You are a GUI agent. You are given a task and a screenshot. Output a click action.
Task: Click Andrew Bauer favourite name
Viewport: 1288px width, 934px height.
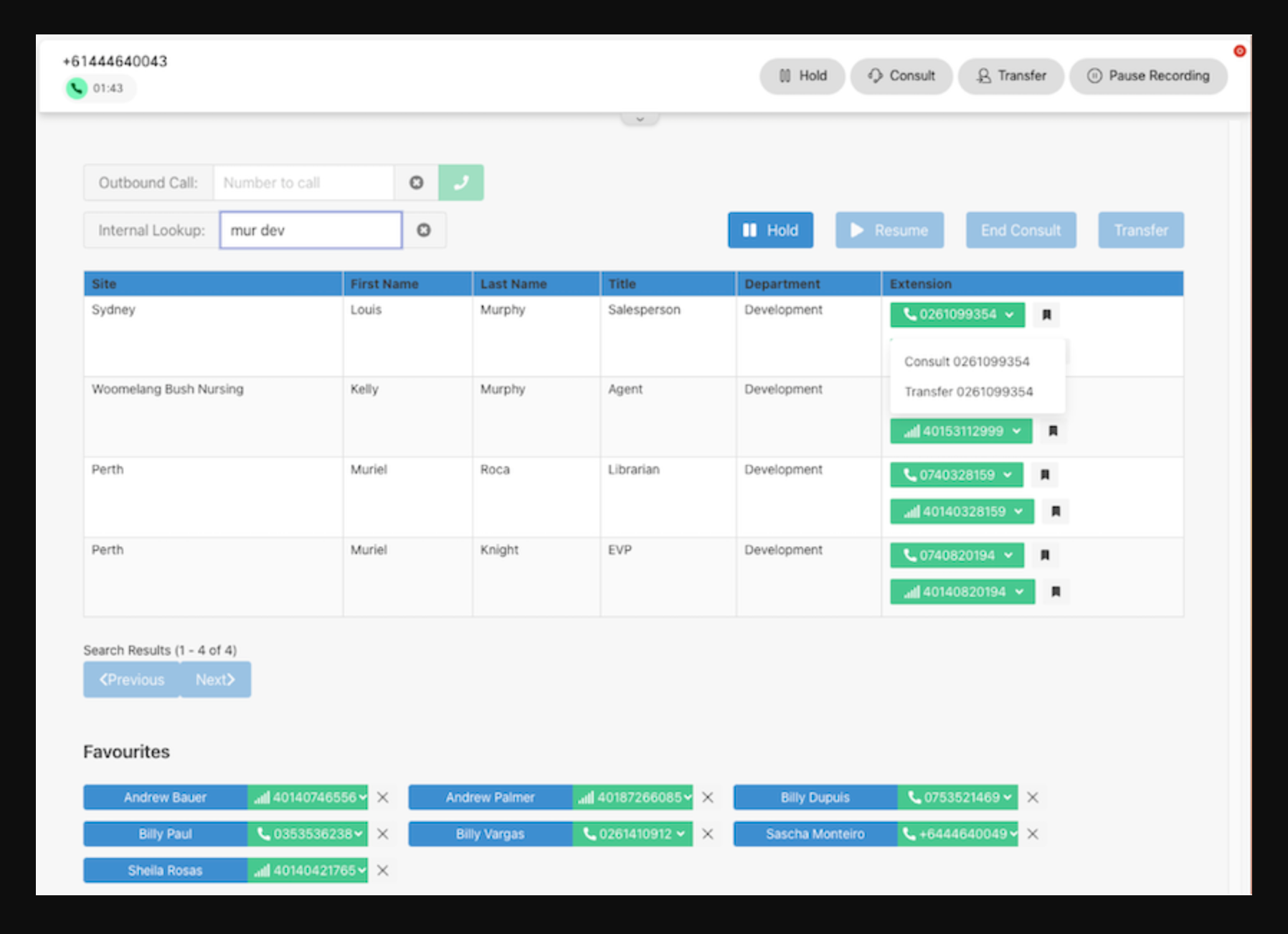point(166,798)
